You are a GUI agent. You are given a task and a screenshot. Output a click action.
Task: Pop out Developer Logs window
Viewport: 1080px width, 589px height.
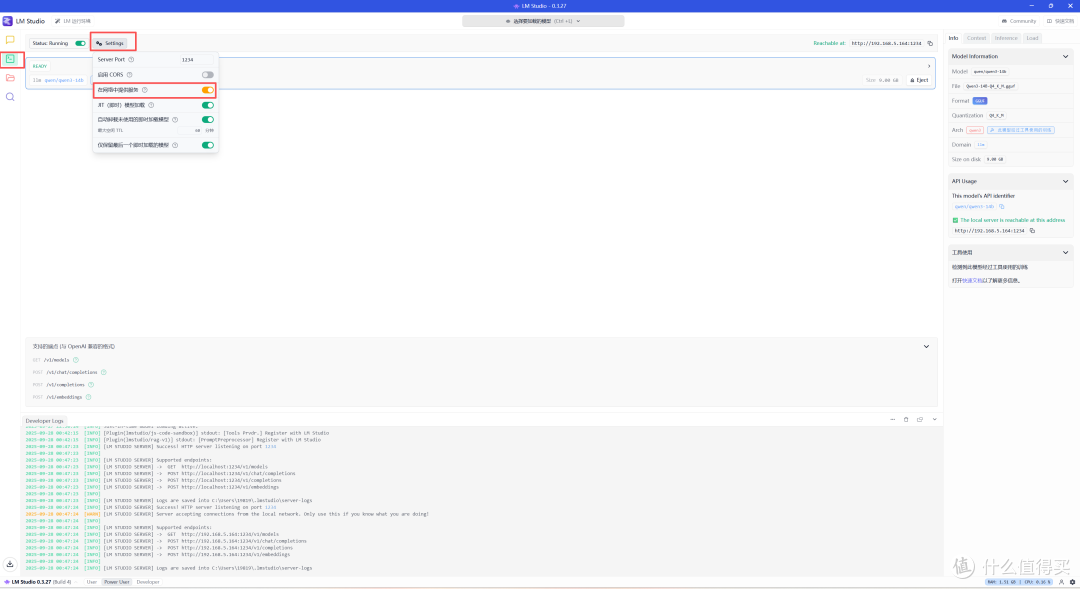tap(920, 420)
